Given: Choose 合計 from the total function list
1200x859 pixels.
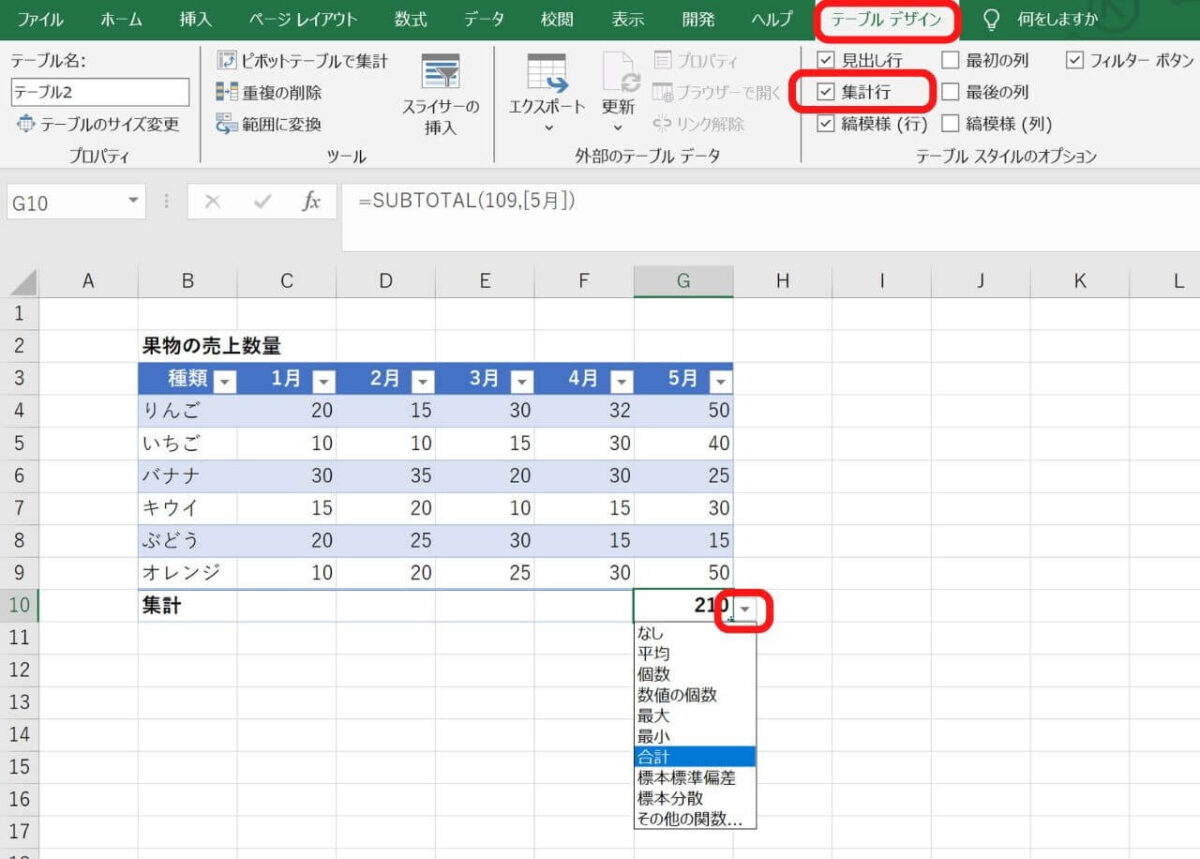Looking at the screenshot, I should coord(695,757).
